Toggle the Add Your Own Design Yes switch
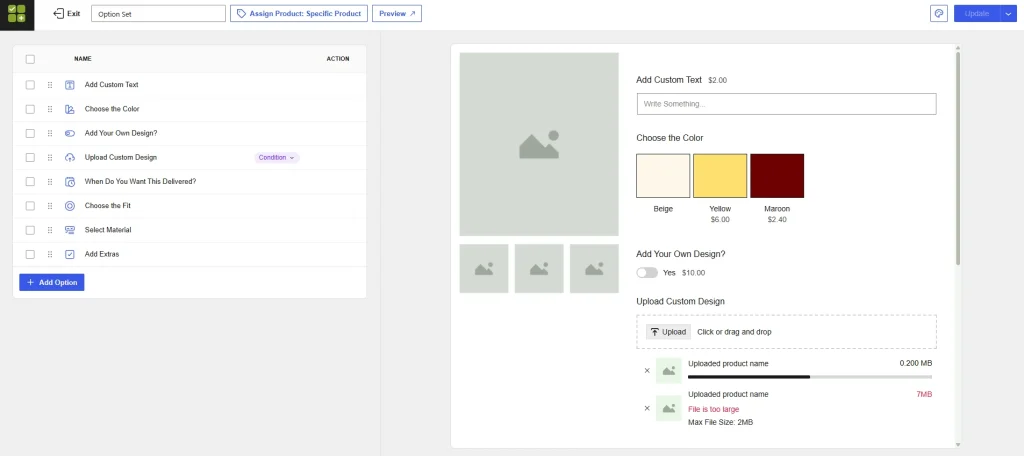The image size is (1024, 456). [x=647, y=272]
